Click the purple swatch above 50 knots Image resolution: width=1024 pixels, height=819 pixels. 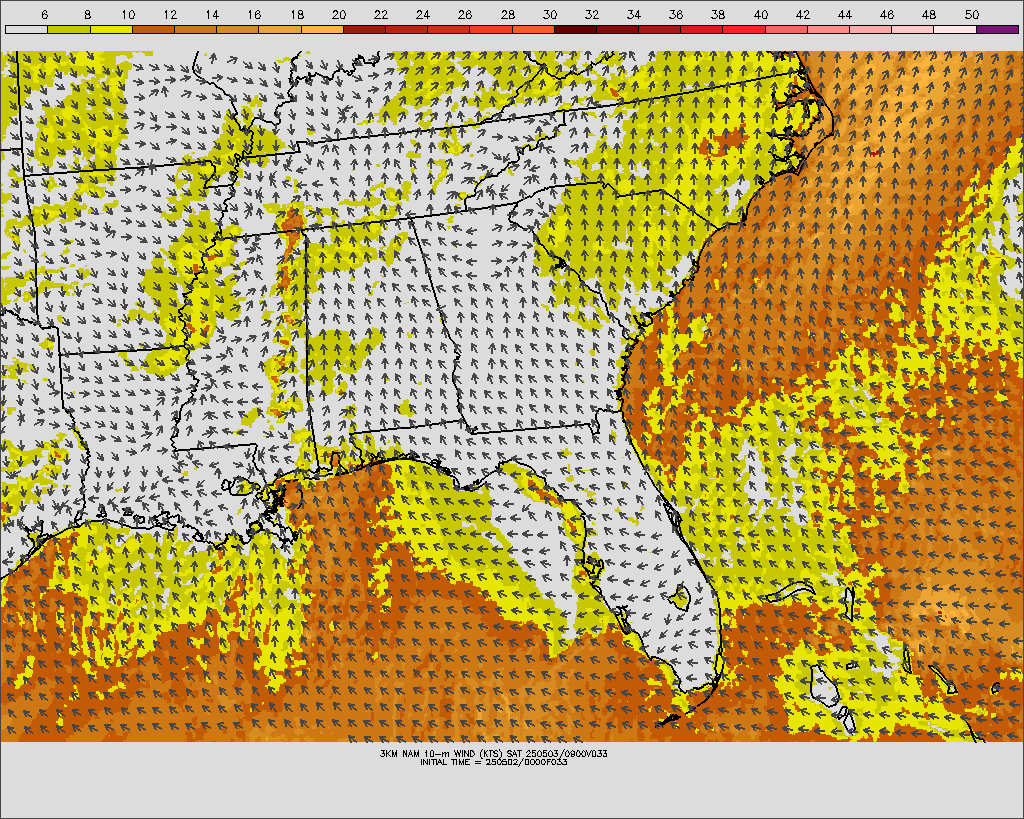(997, 29)
